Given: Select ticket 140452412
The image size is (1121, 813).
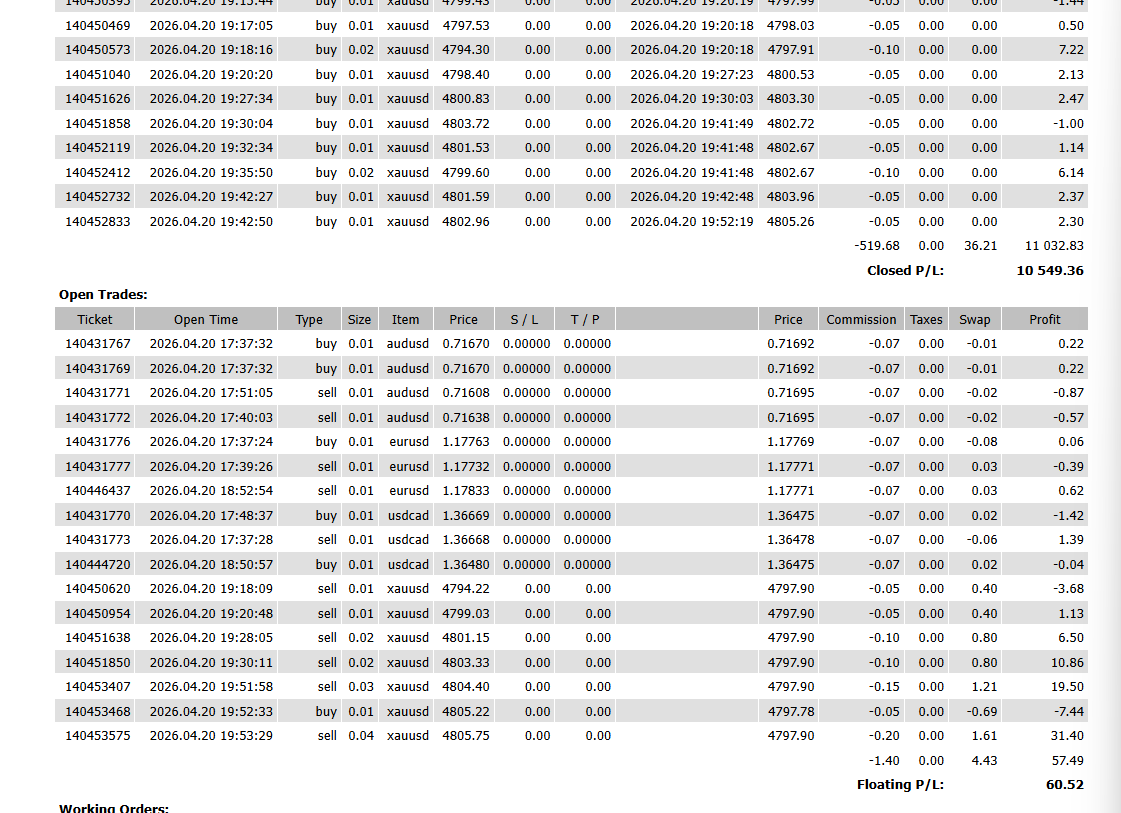Looking at the screenshot, I should 98,172.
